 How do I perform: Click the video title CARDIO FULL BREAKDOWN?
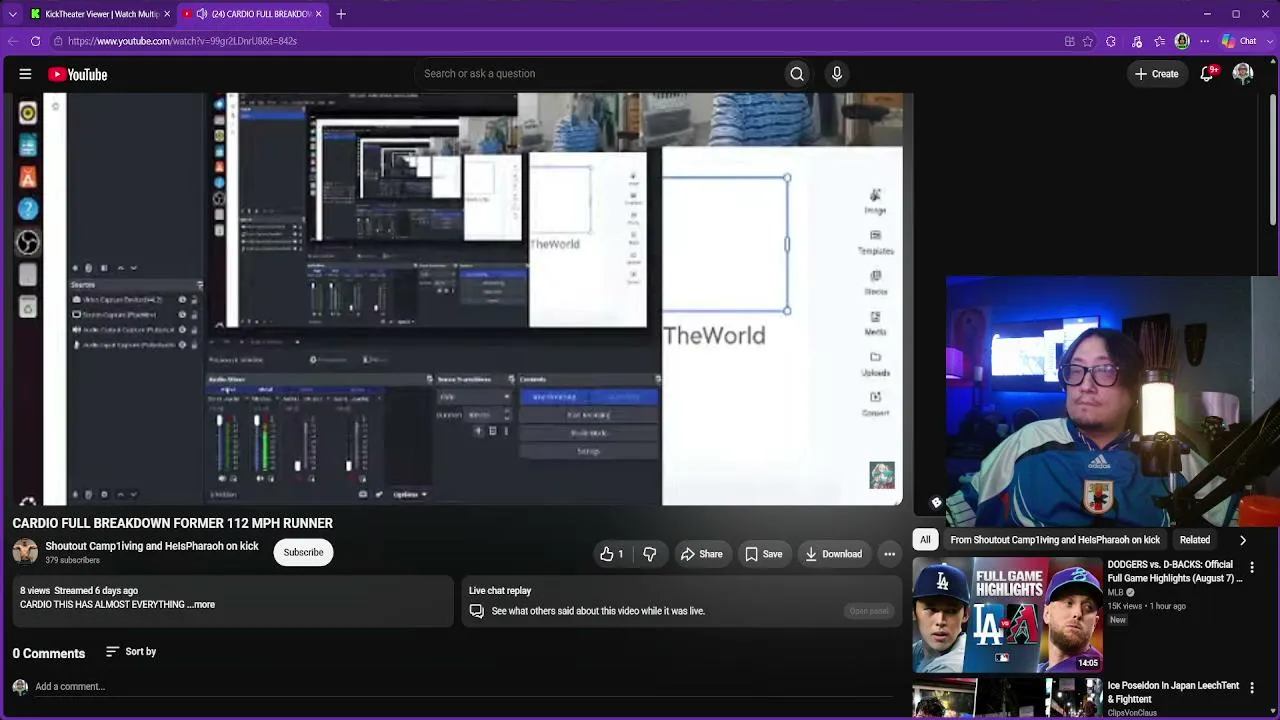click(x=172, y=523)
